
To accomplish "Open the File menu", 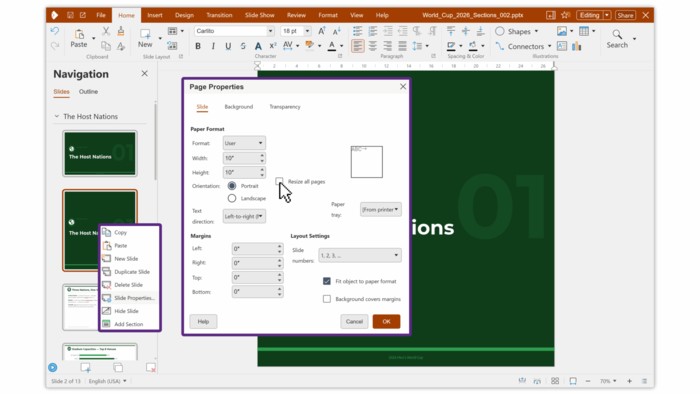I will coord(101,15).
